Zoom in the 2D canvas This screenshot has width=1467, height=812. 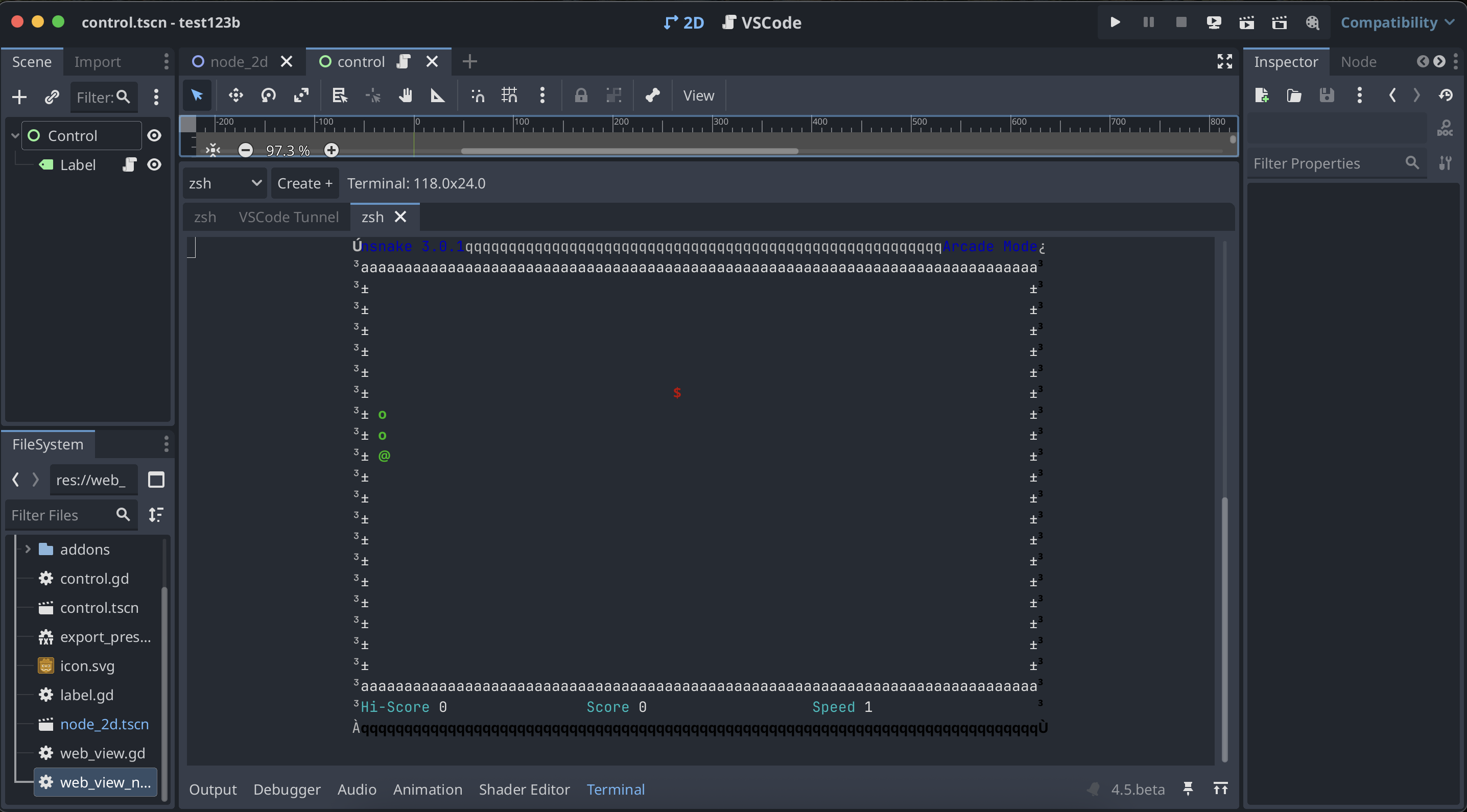click(x=332, y=150)
